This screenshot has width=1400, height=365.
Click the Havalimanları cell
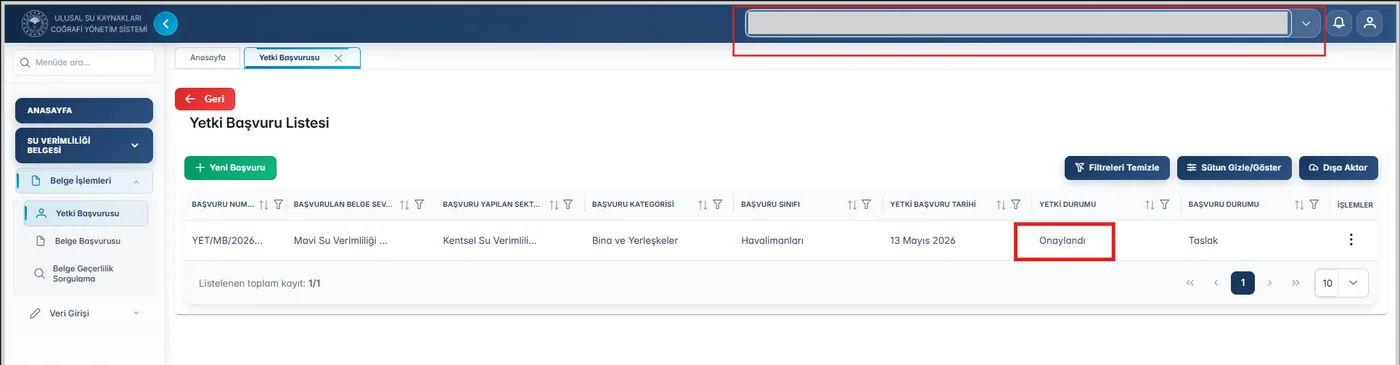click(x=773, y=241)
